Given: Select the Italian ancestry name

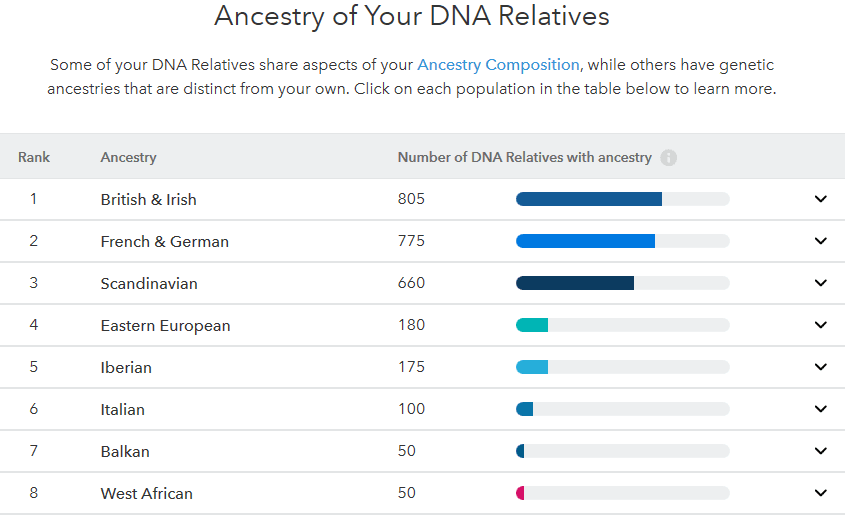Looking at the screenshot, I should click(x=122, y=409).
